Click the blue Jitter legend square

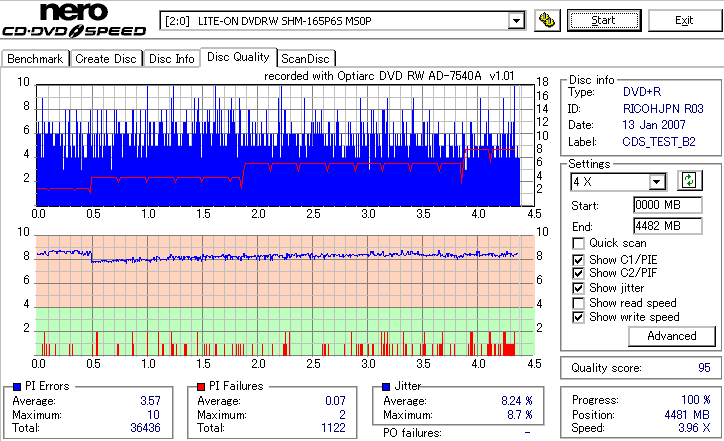386,387
